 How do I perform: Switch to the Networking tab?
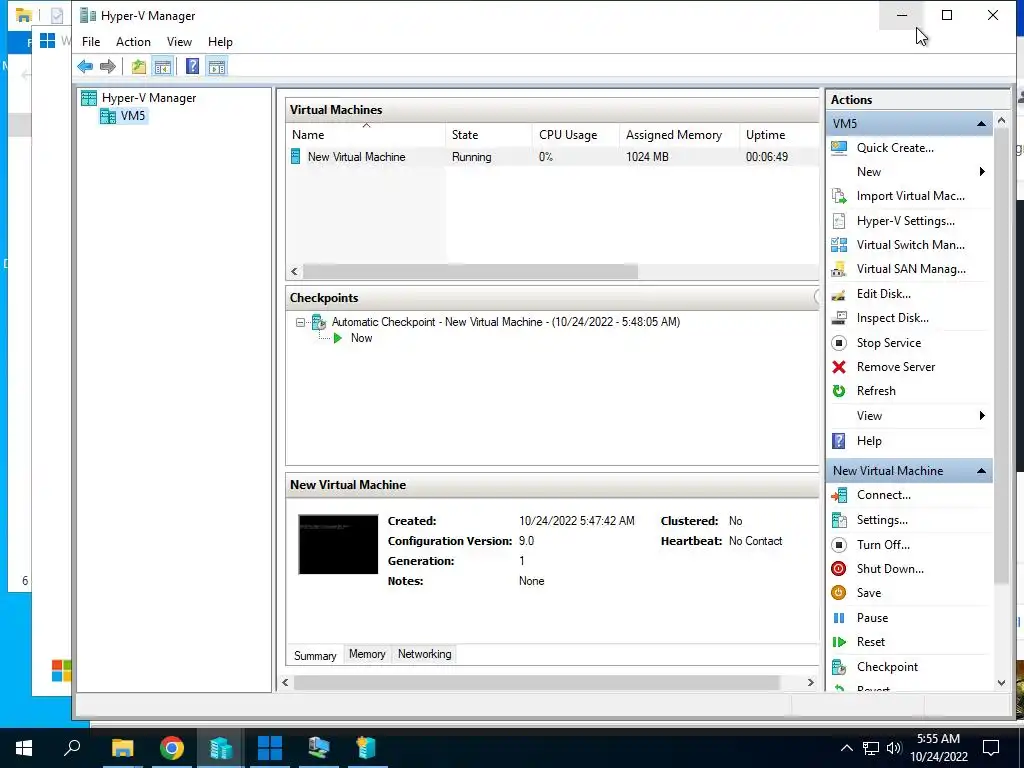[x=424, y=654]
